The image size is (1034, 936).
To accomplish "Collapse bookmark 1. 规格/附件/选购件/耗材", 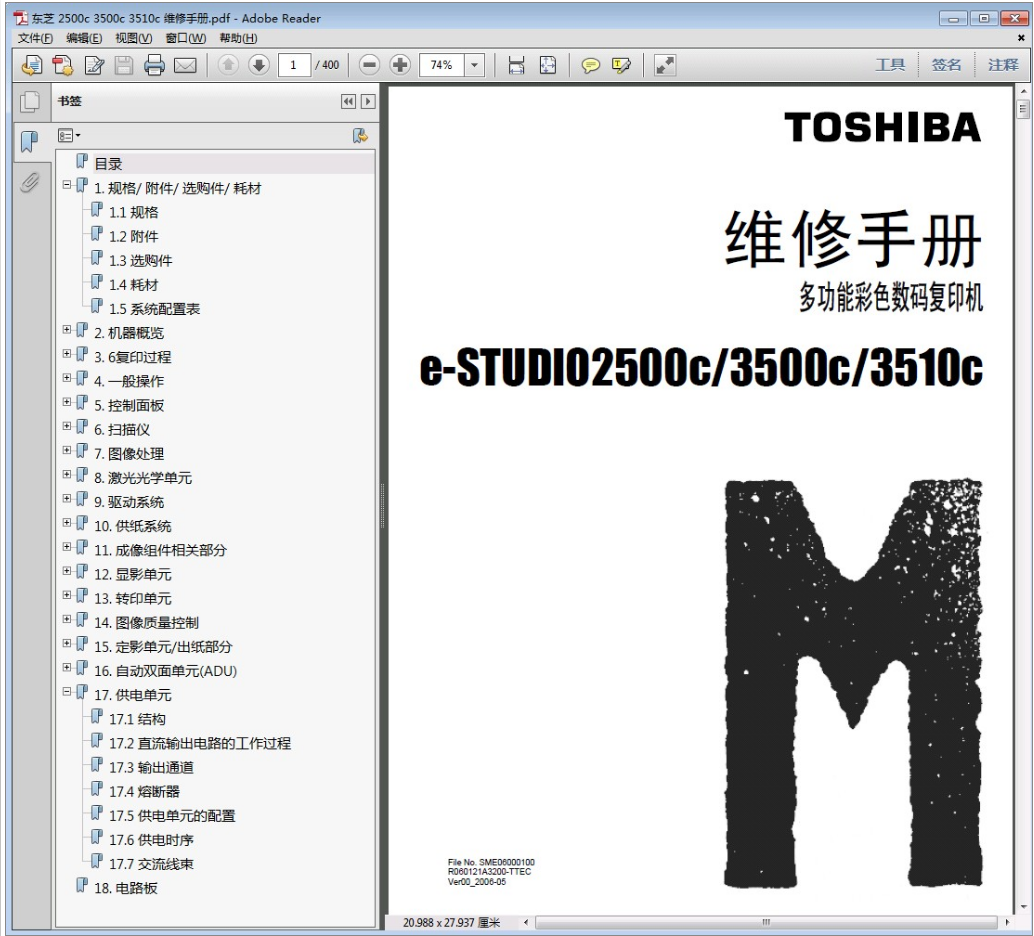I will click(67, 185).
